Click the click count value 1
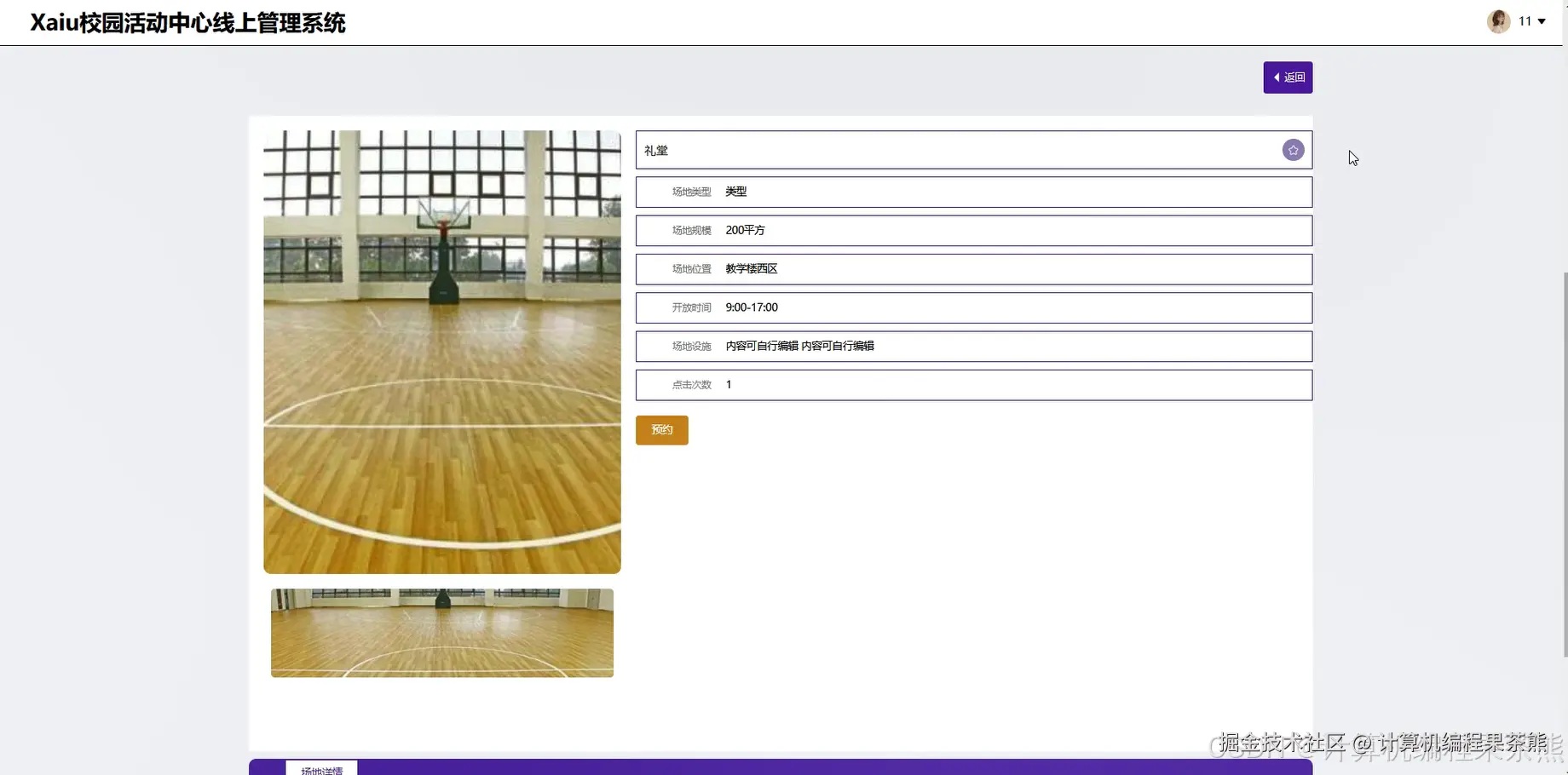Screen dimensions: 1568x775 (729, 385)
